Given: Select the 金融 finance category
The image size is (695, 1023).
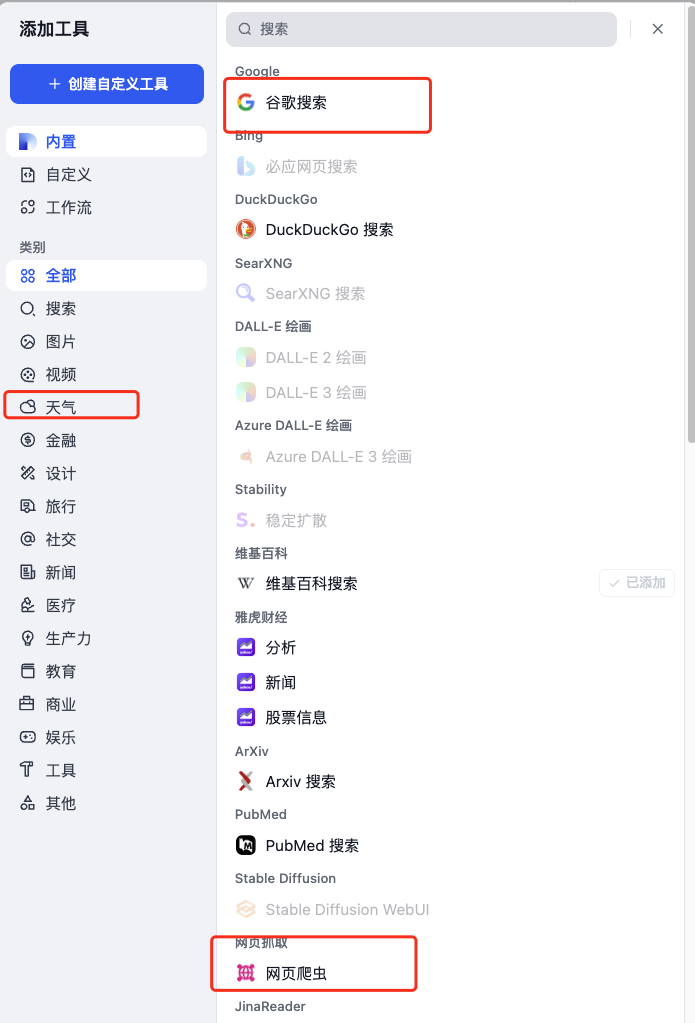Looking at the screenshot, I should pyautogui.click(x=60, y=439).
